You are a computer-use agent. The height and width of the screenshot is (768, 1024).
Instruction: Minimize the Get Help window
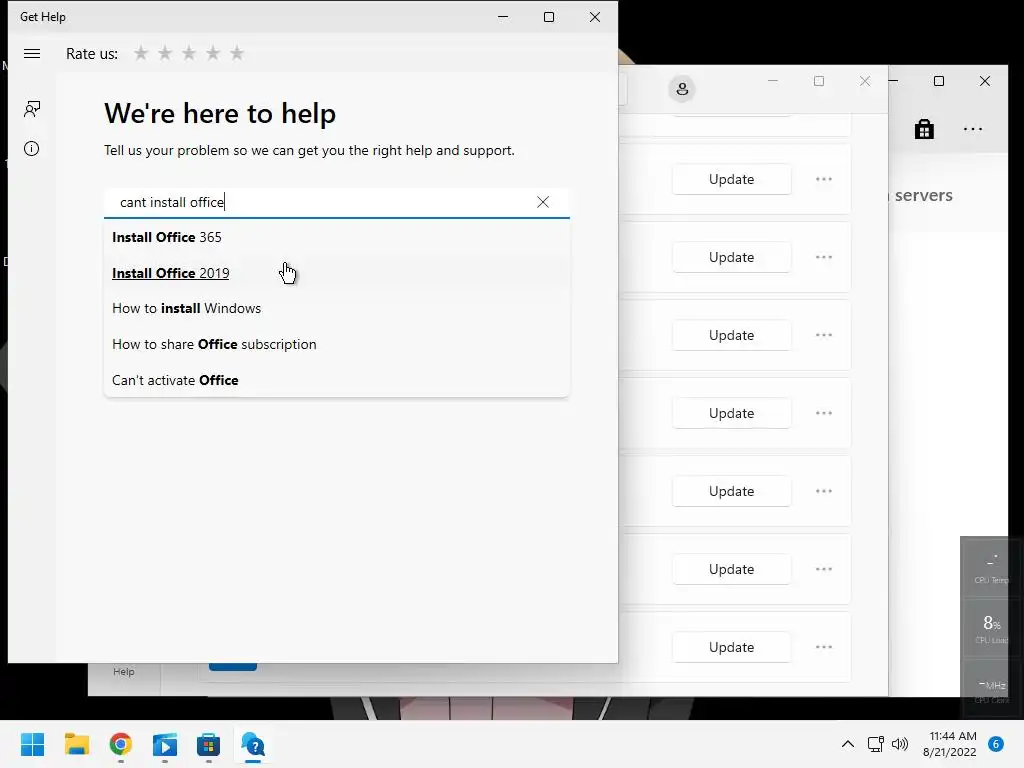[503, 17]
